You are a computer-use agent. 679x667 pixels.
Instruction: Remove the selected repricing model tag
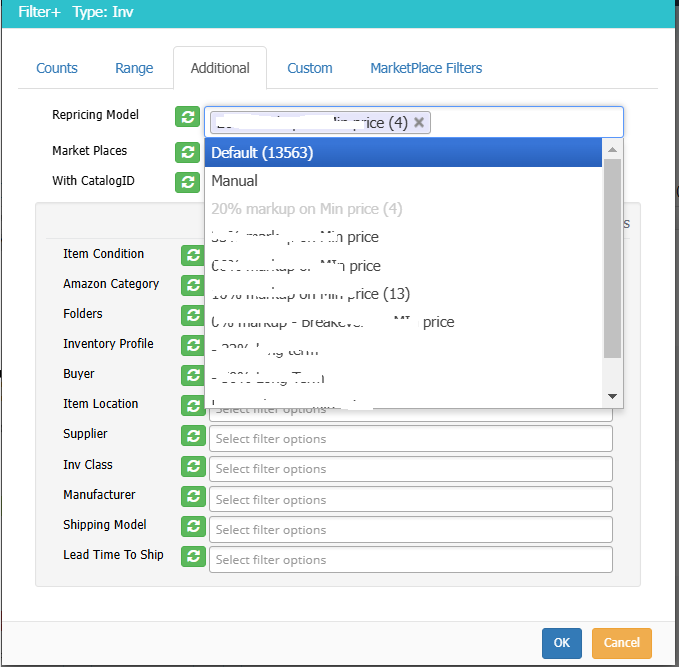pos(419,122)
